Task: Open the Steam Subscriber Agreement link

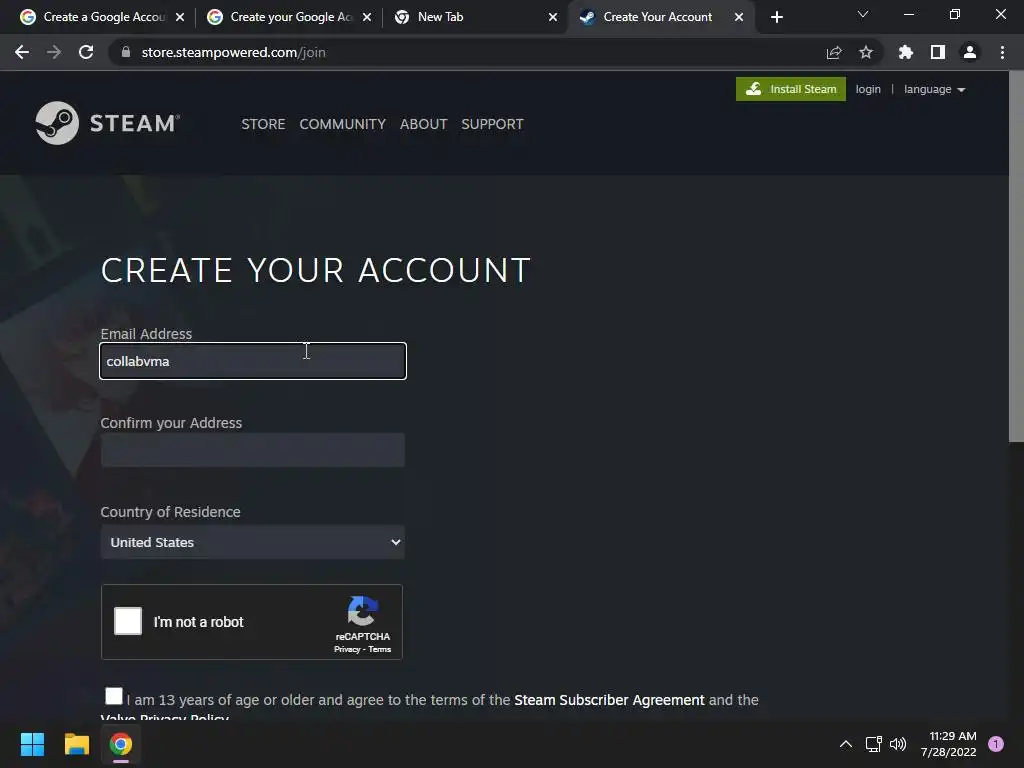Action: [609, 700]
